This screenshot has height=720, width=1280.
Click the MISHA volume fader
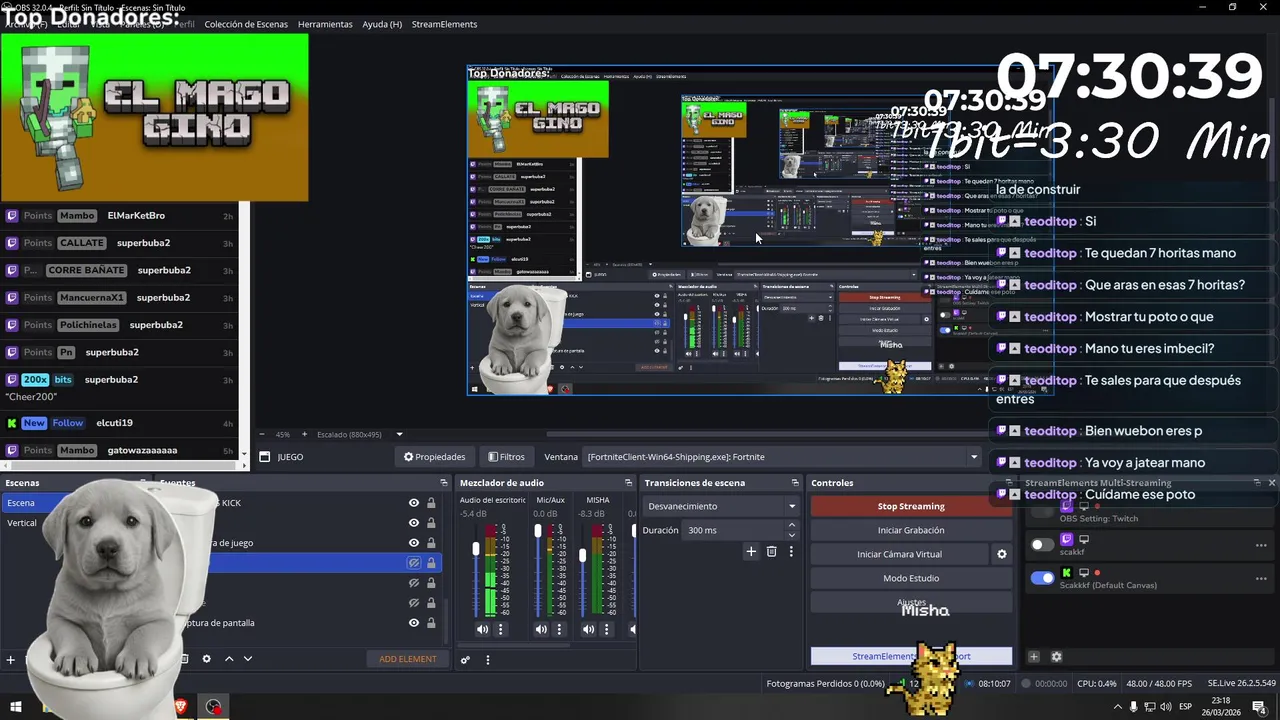click(582, 554)
